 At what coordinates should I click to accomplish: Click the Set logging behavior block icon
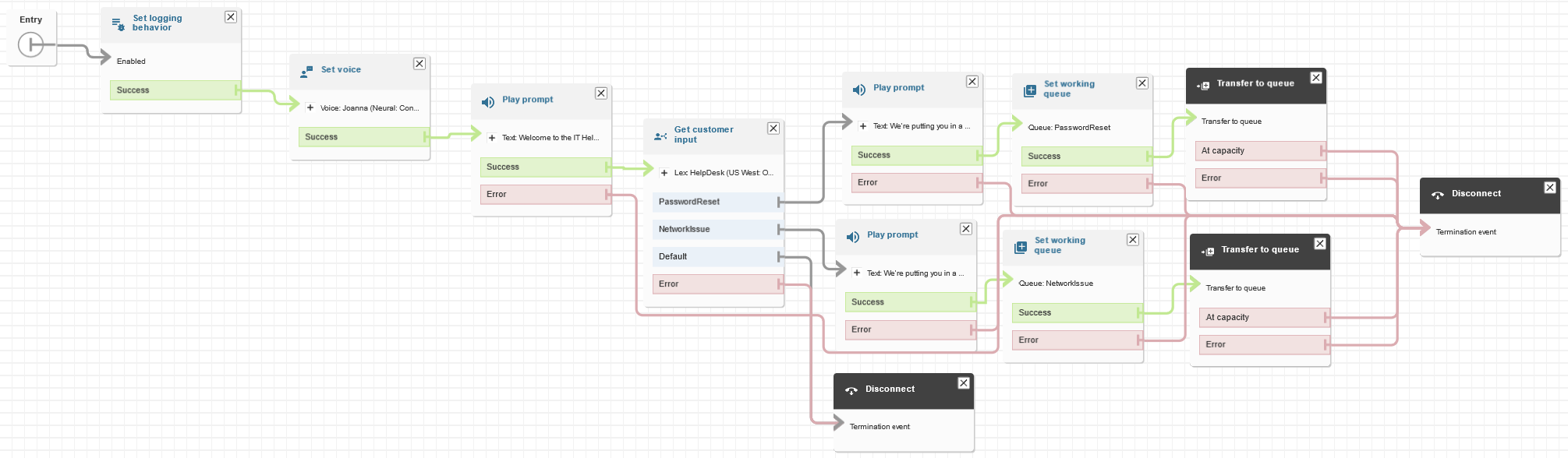tap(118, 24)
